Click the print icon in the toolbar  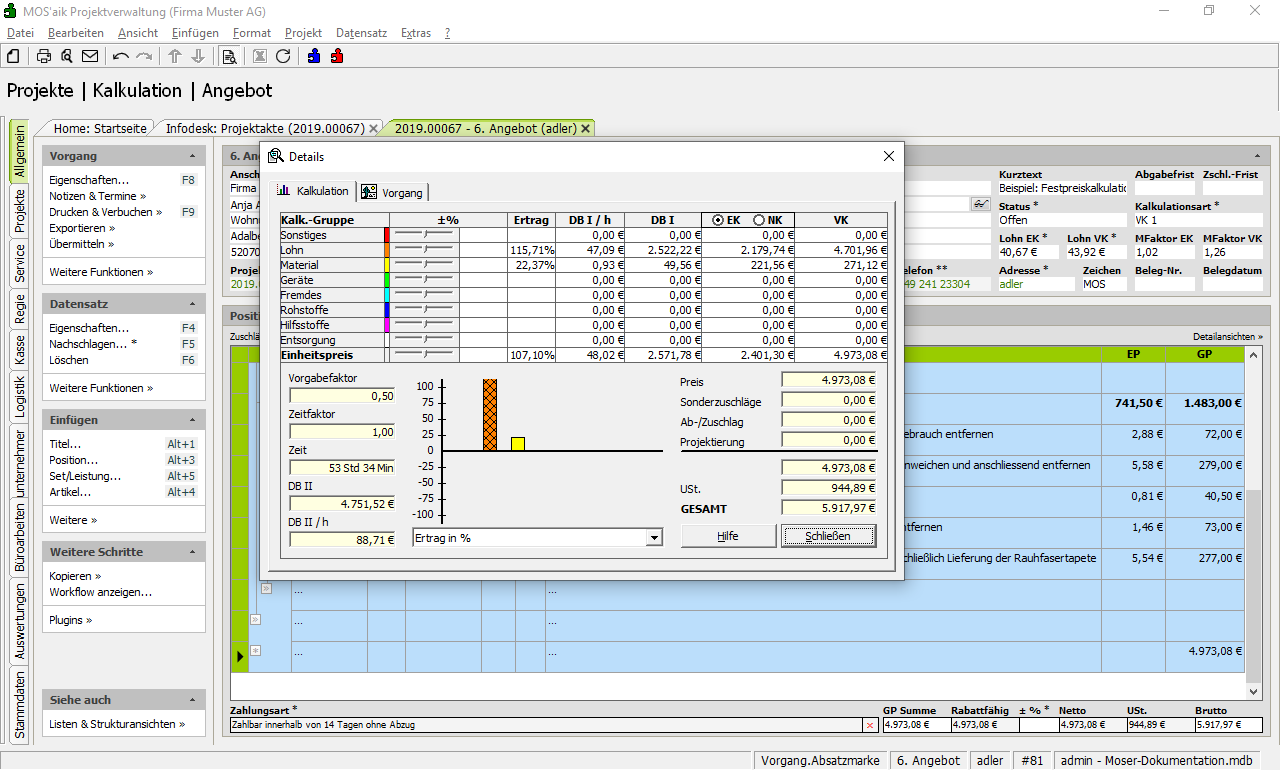44,56
